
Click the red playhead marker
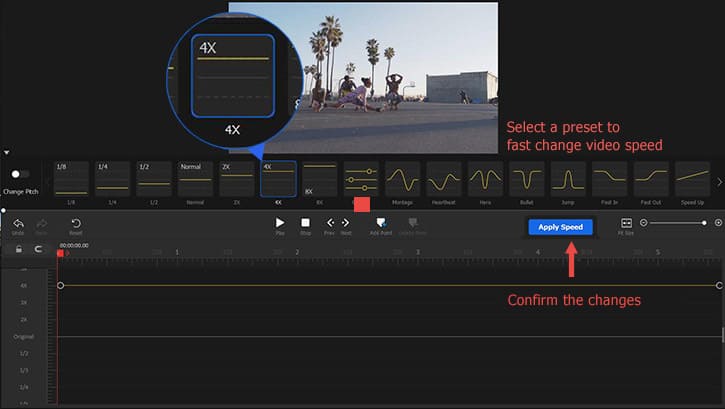tap(60, 254)
